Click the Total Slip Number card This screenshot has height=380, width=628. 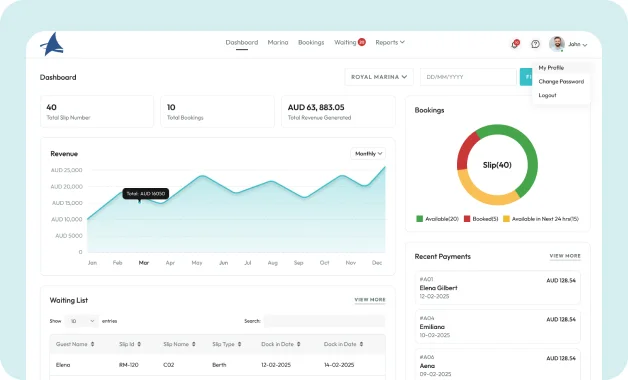[x=97, y=112]
